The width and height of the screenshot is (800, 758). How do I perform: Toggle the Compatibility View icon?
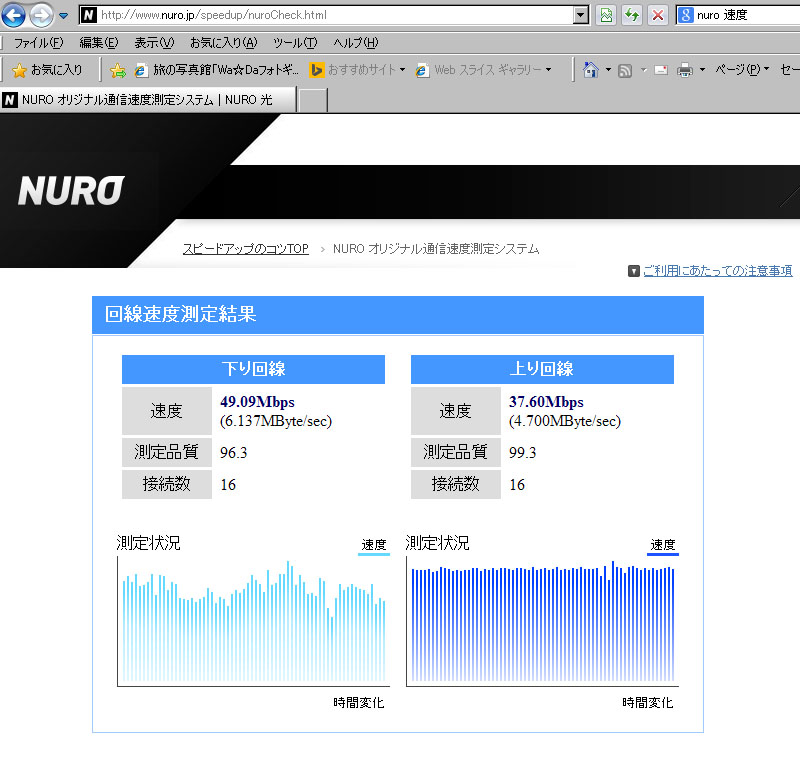point(606,15)
